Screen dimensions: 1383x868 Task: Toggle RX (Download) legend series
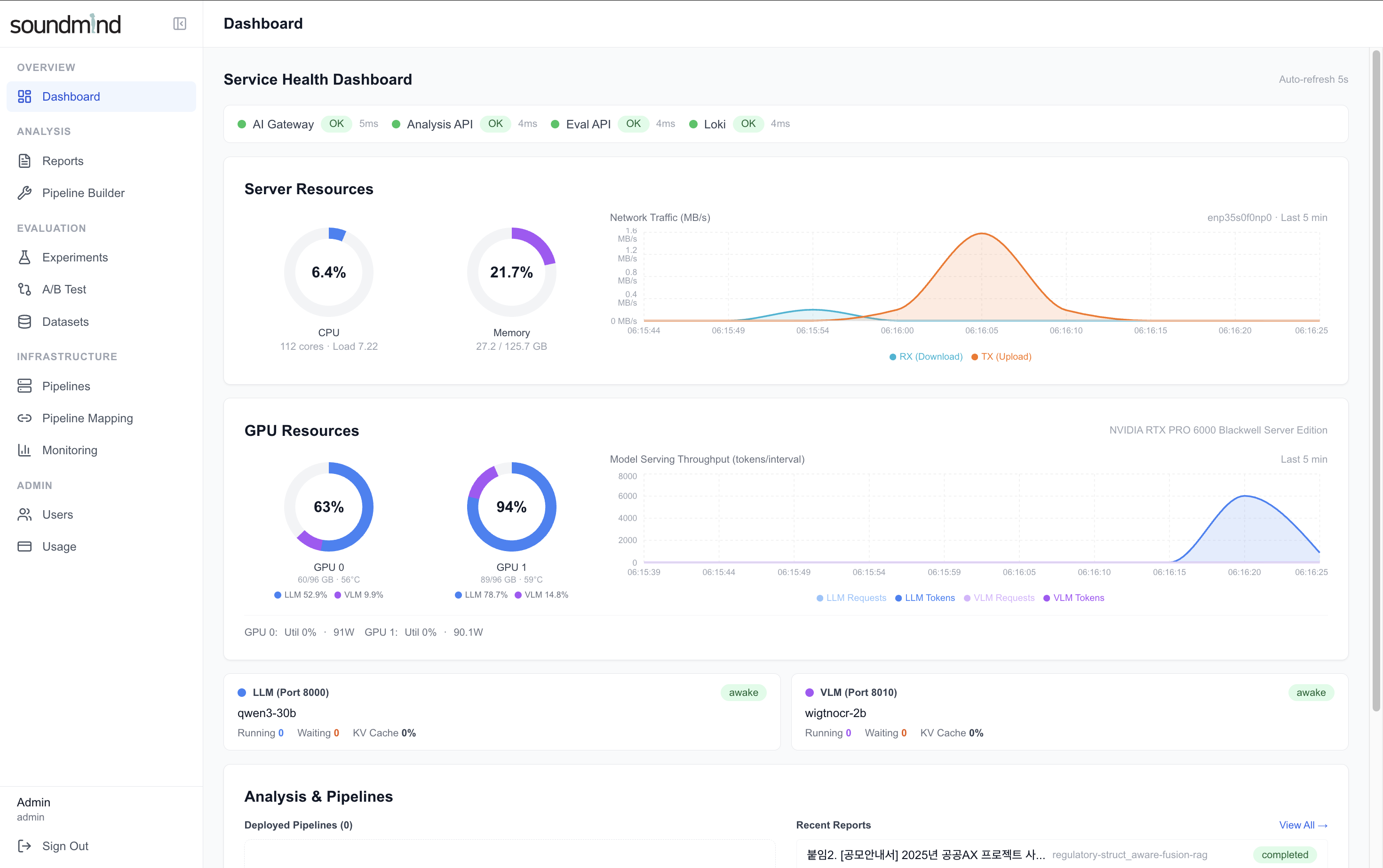coord(926,356)
